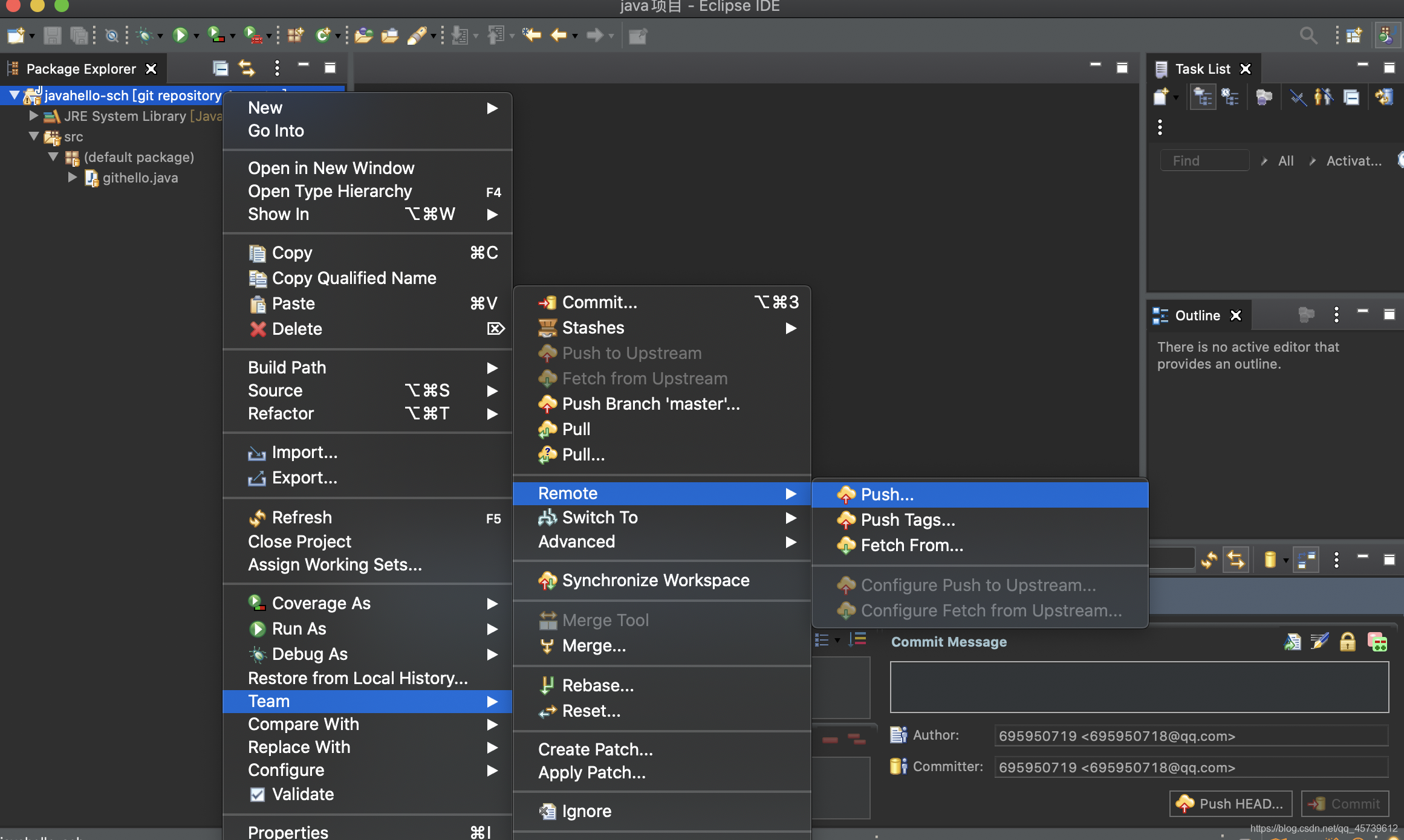Image resolution: width=1404 pixels, height=840 pixels.
Task: Open the New Task dropdown arrow
Action: pos(1175,97)
